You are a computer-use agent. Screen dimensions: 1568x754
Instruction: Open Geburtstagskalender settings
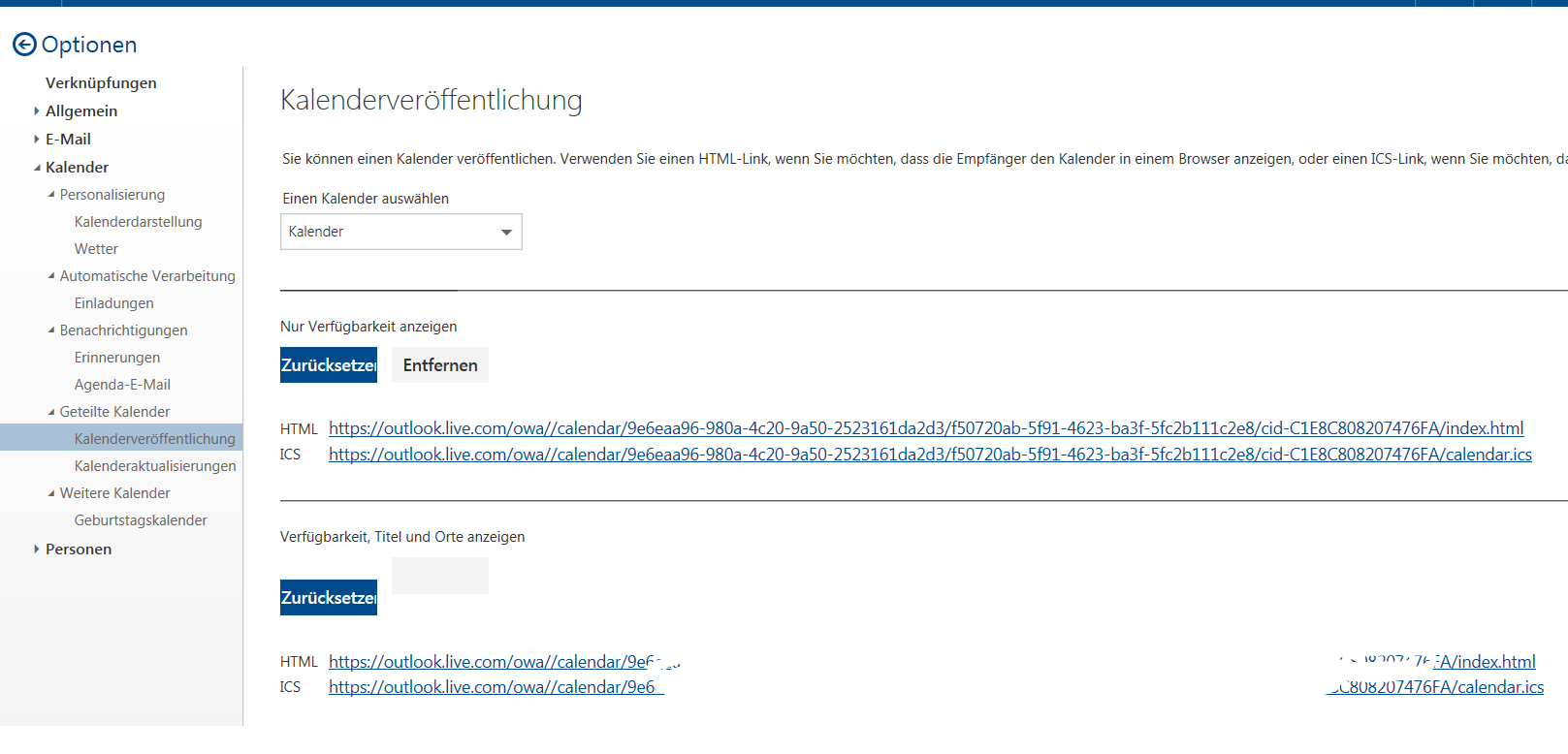(x=141, y=520)
